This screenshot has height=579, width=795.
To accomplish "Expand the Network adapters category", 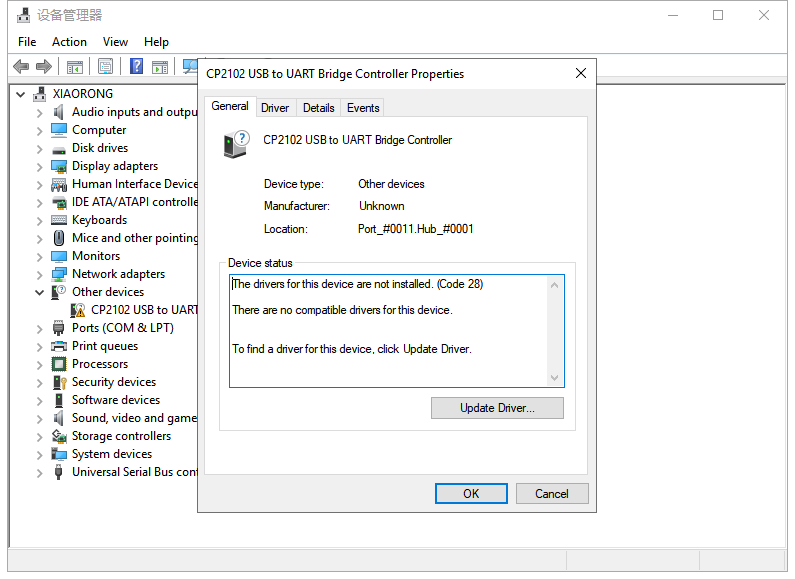I will [40, 274].
